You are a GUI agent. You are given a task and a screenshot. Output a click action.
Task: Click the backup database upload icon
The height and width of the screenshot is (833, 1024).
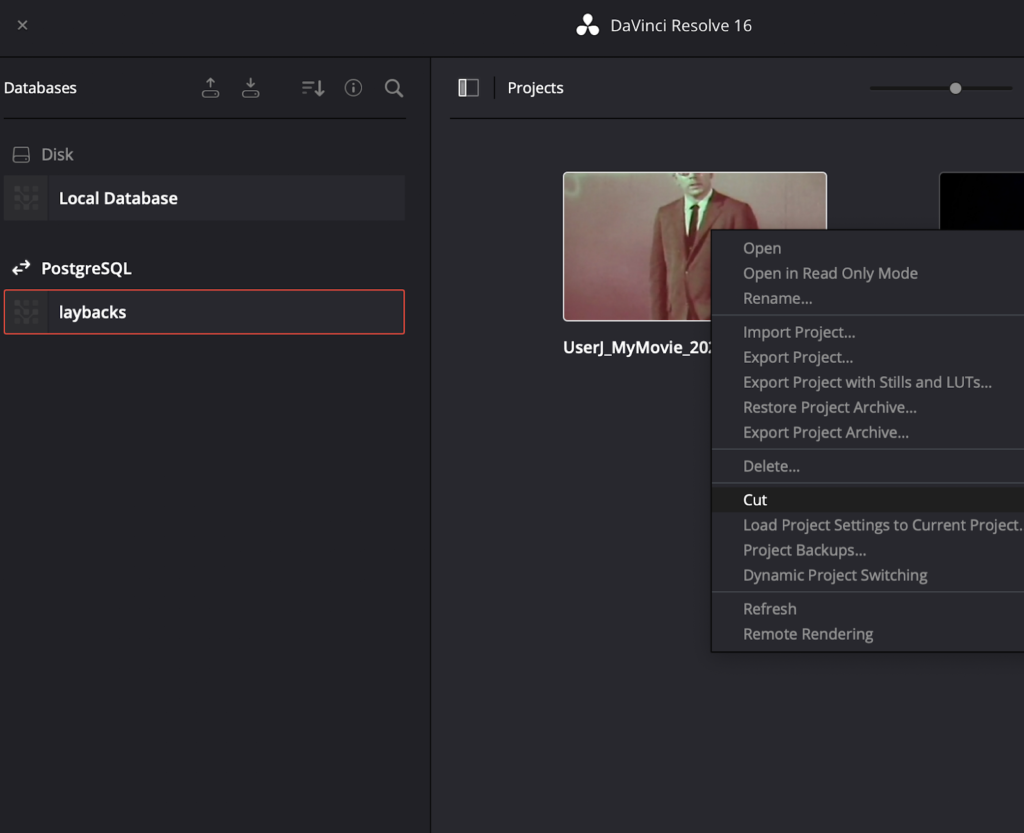tap(210, 87)
